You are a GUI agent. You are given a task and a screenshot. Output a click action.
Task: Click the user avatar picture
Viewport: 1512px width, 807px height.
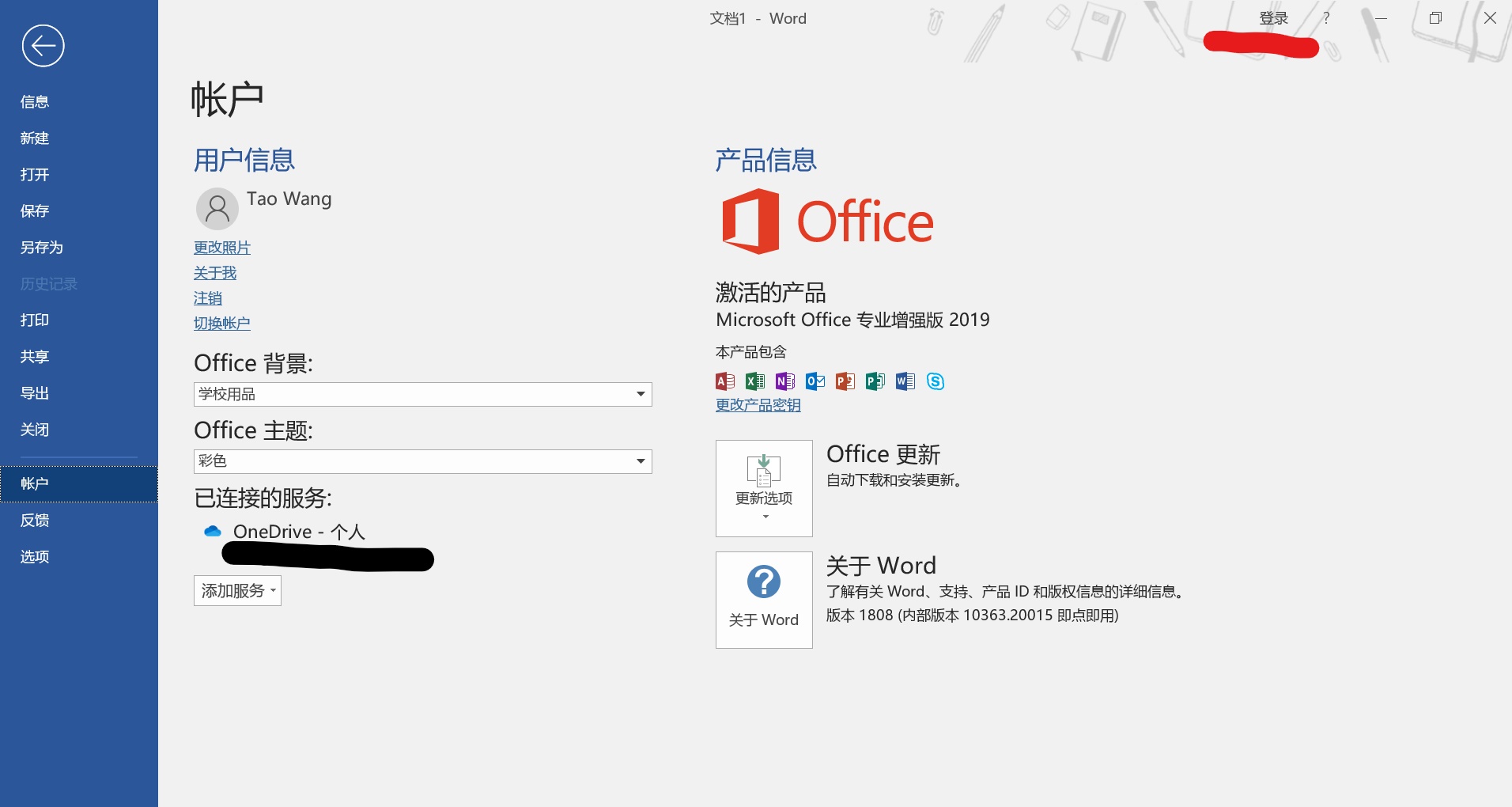point(217,208)
